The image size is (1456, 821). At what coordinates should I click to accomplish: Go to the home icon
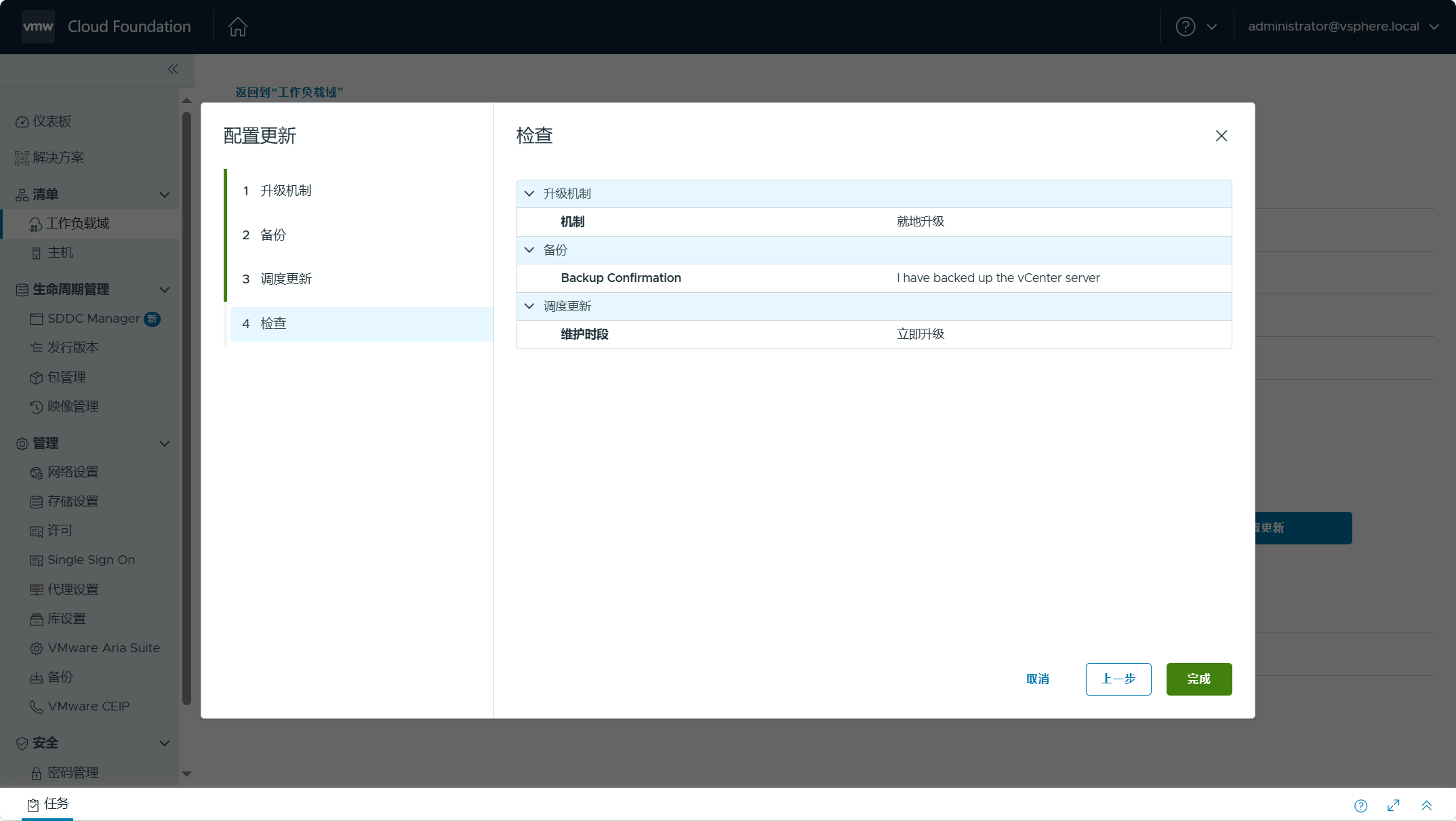[x=238, y=26]
